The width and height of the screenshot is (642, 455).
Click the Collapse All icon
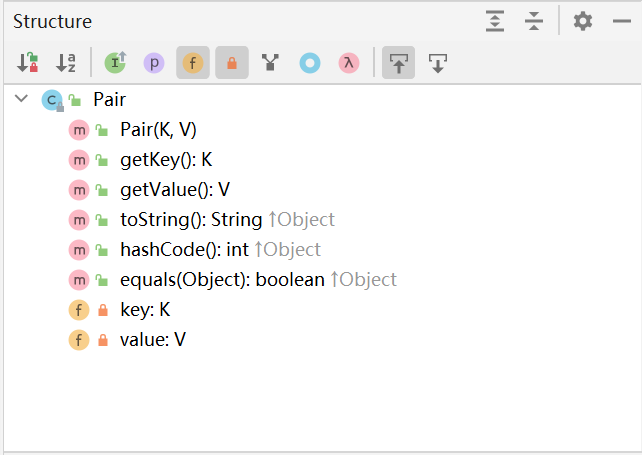[x=533, y=21]
